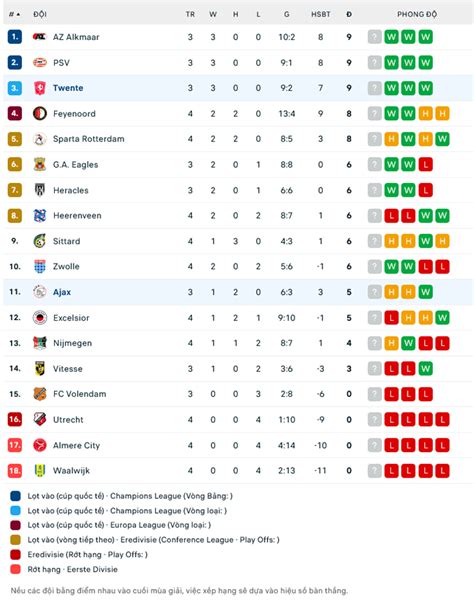
Task: Click the Vitesse club logo
Action: 39,369
